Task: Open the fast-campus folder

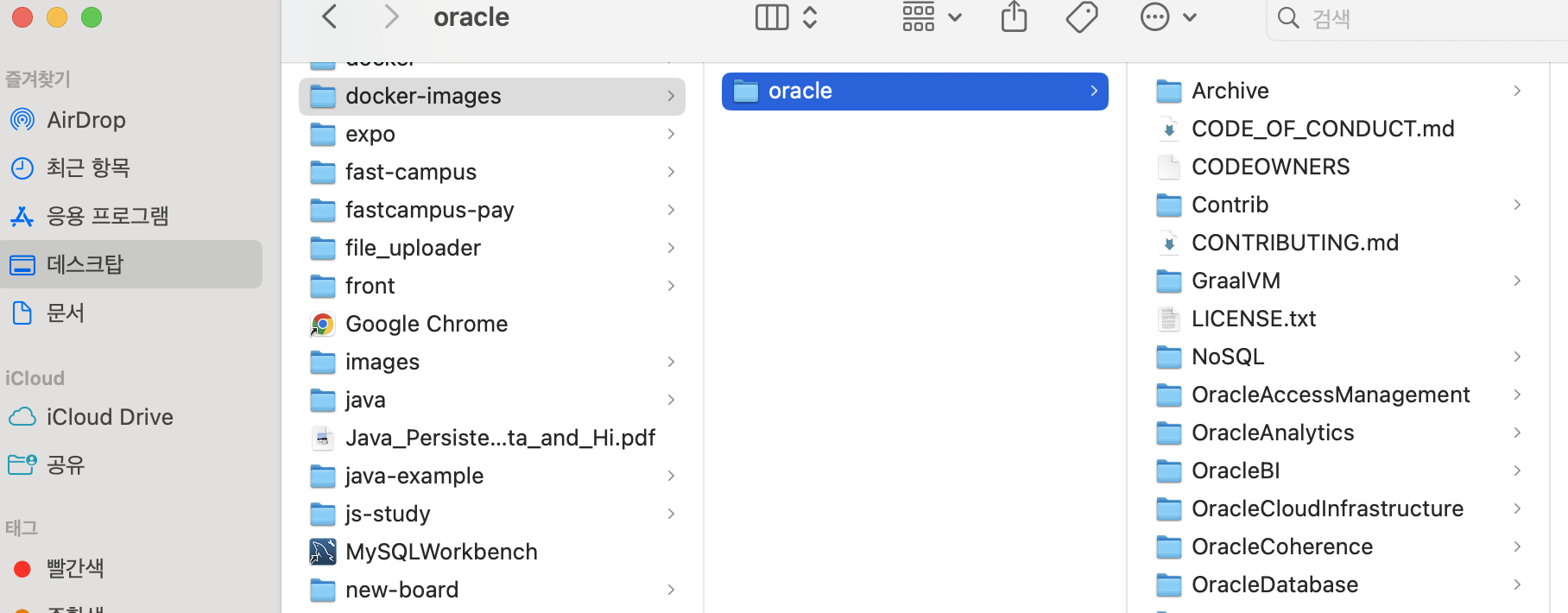Action: tap(492, 172)
